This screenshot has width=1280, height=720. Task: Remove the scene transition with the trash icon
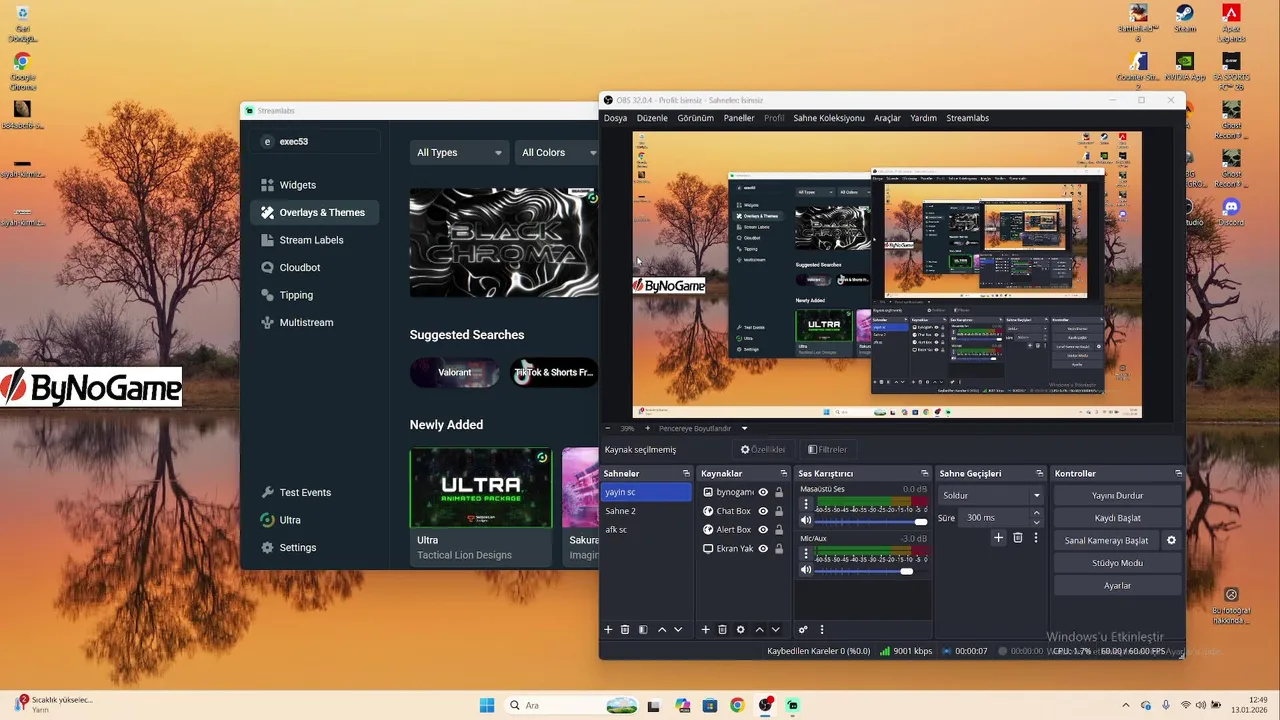tap(1018, 538)
